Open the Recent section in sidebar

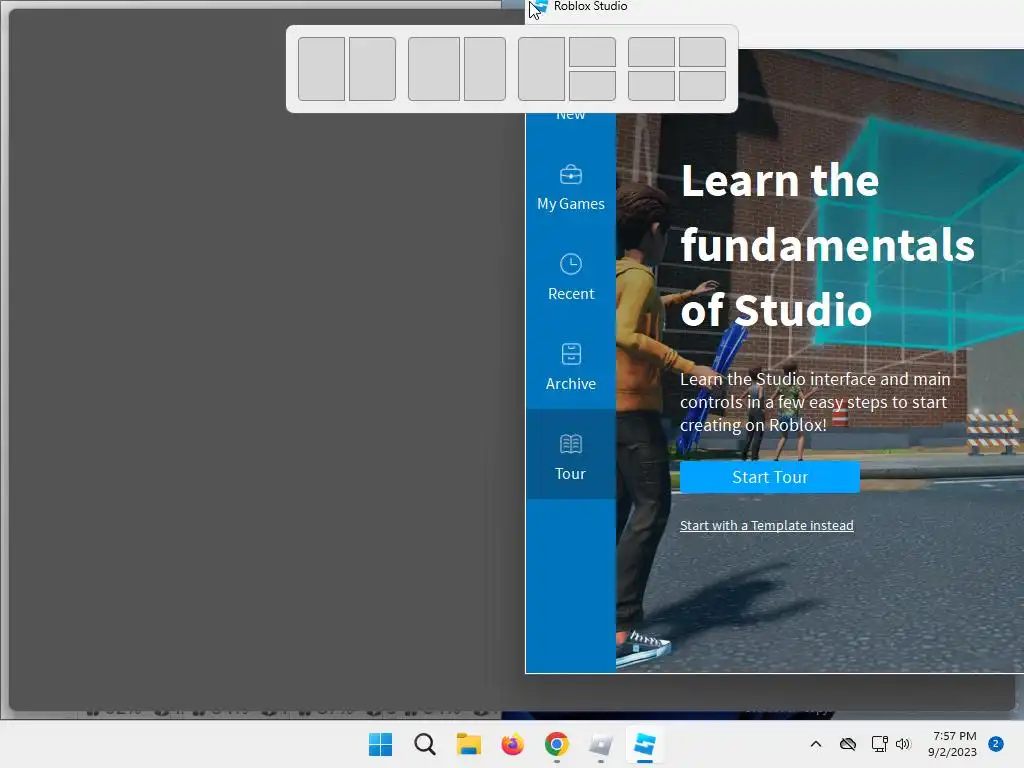571,278
